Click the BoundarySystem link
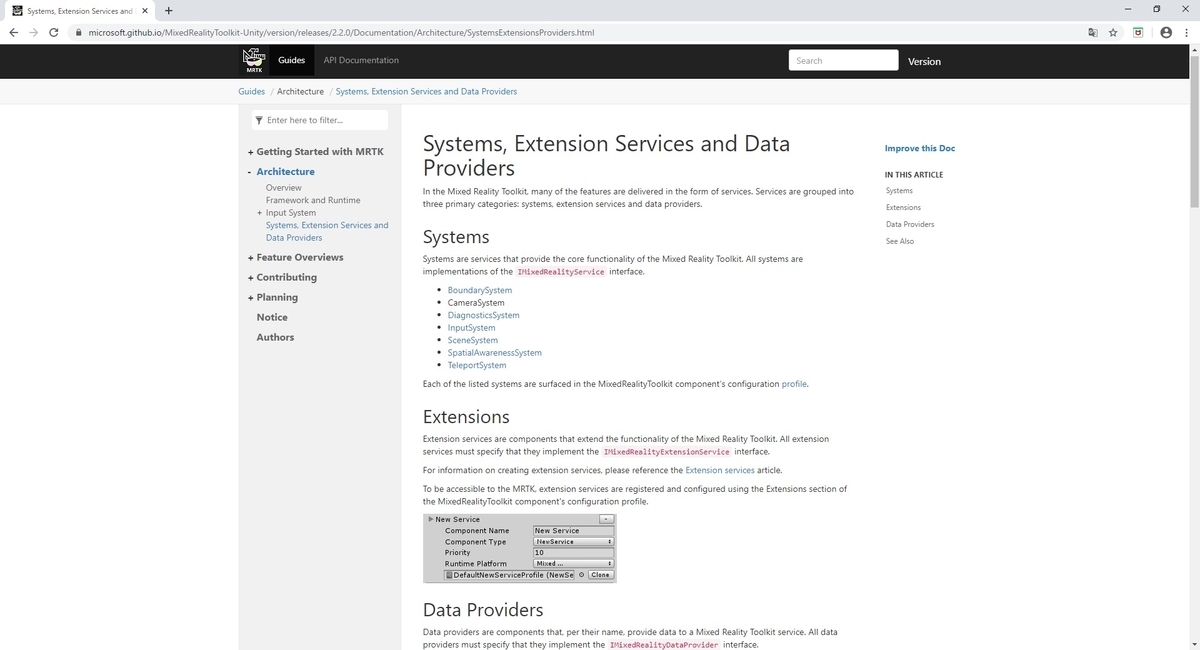This screenshot has height=650, width=1200. 480,290
